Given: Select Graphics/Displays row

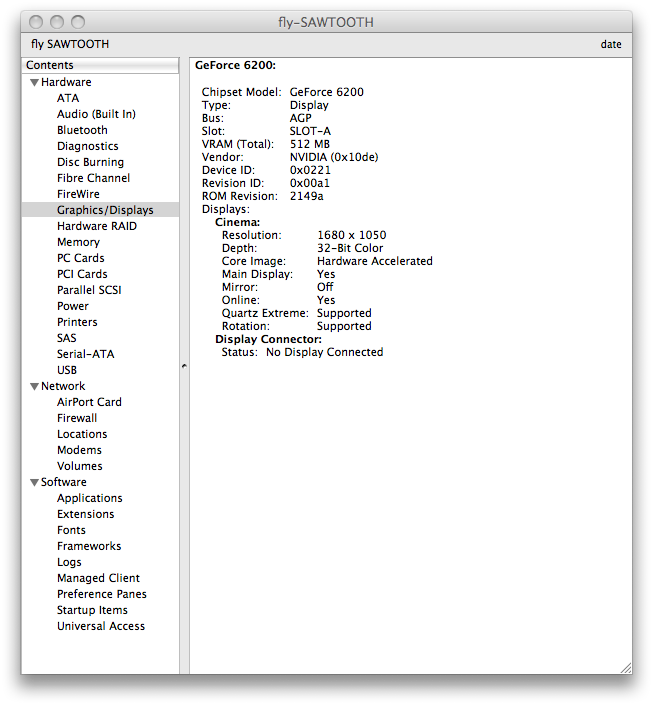Looking at the screenshot, I should pyautogui.click(x=100, y=210).
